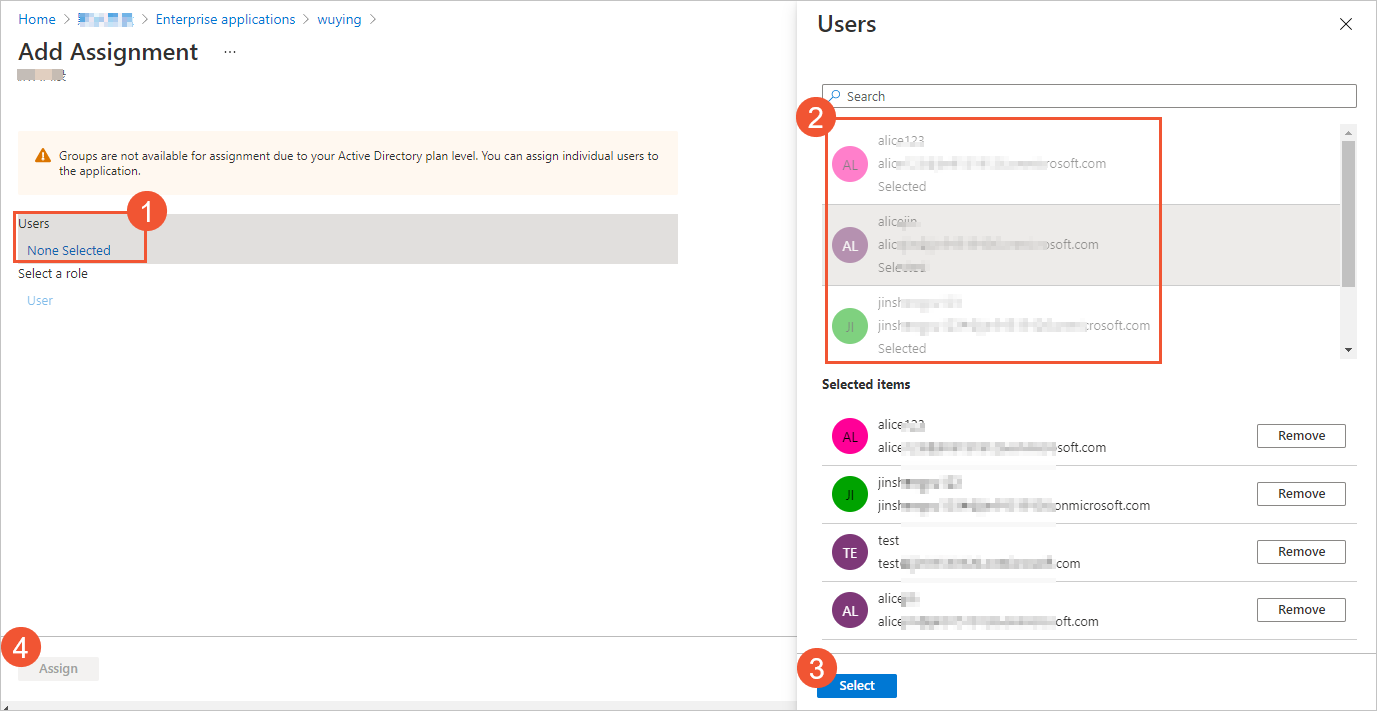Viewport: 1377px width, 711px height.
Task: Open the wuying breadcrumb link
Action: tap(339, 19)
